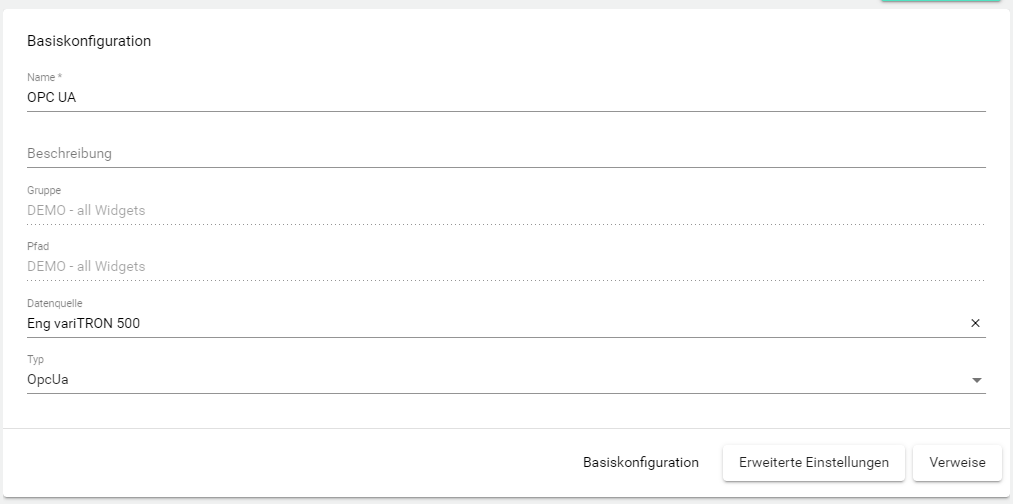
Task: Open the Erweiterte Einstellungen section
Action: [813, 462]
